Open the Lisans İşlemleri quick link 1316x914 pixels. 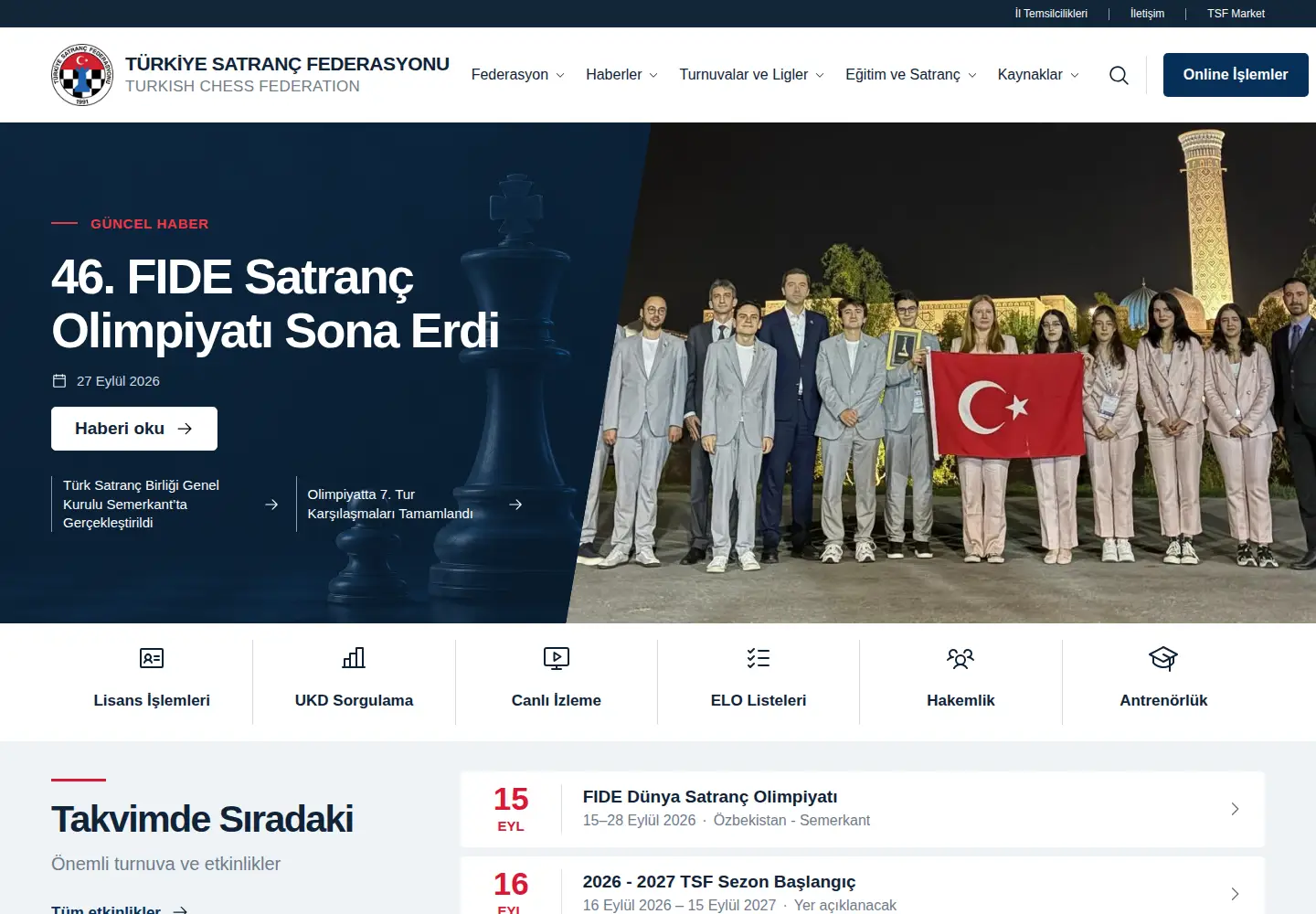pos(152,682)
